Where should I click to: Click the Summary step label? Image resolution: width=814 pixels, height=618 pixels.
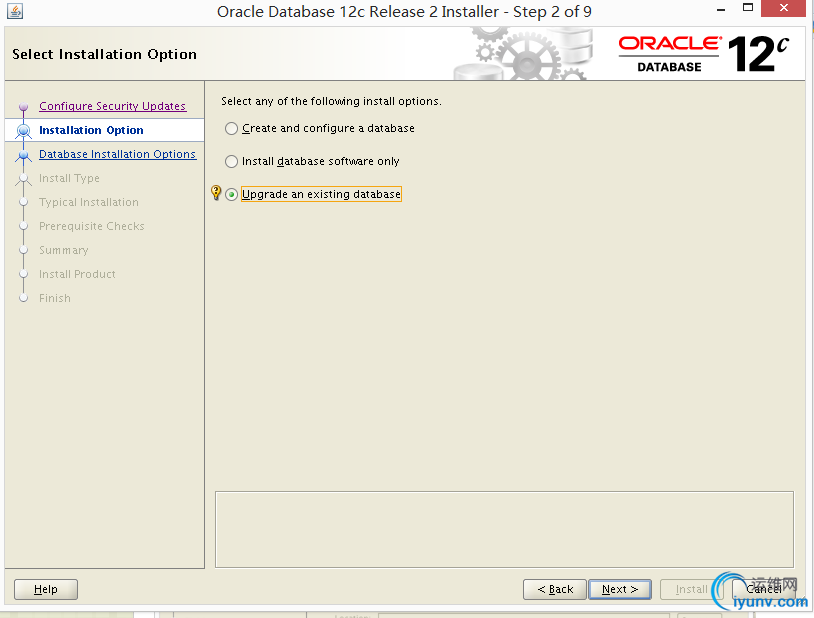tap(64, 250)
